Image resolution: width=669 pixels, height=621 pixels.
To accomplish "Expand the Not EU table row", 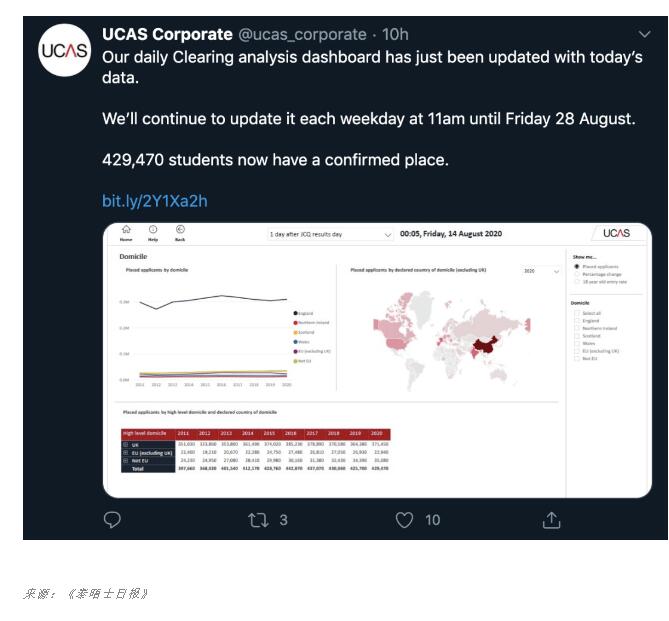I will point(125,460).
